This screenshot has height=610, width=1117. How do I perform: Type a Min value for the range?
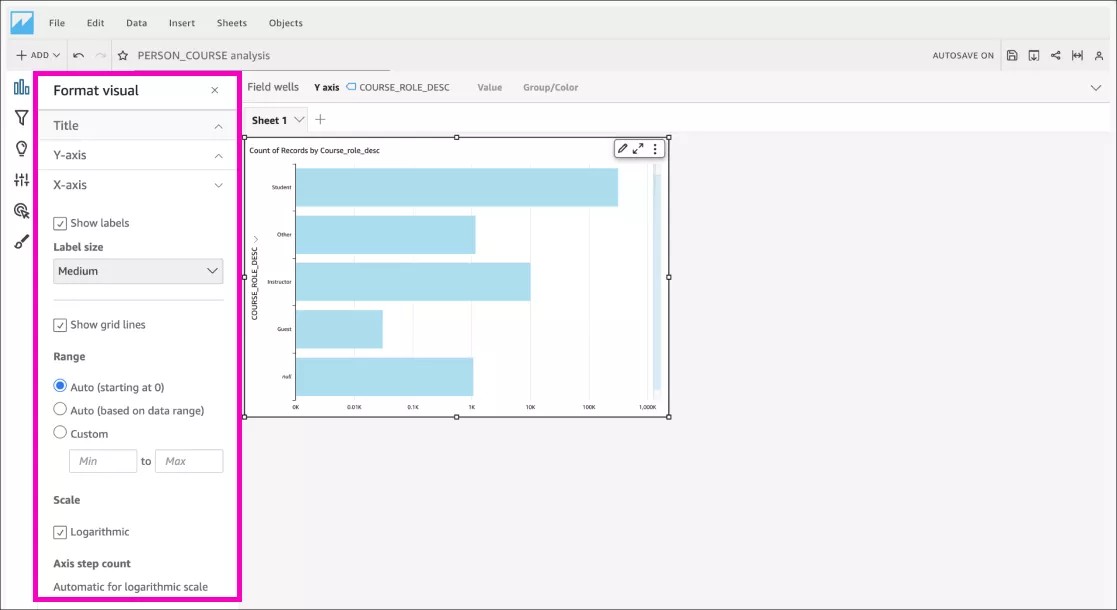click(x=102, y=460)
